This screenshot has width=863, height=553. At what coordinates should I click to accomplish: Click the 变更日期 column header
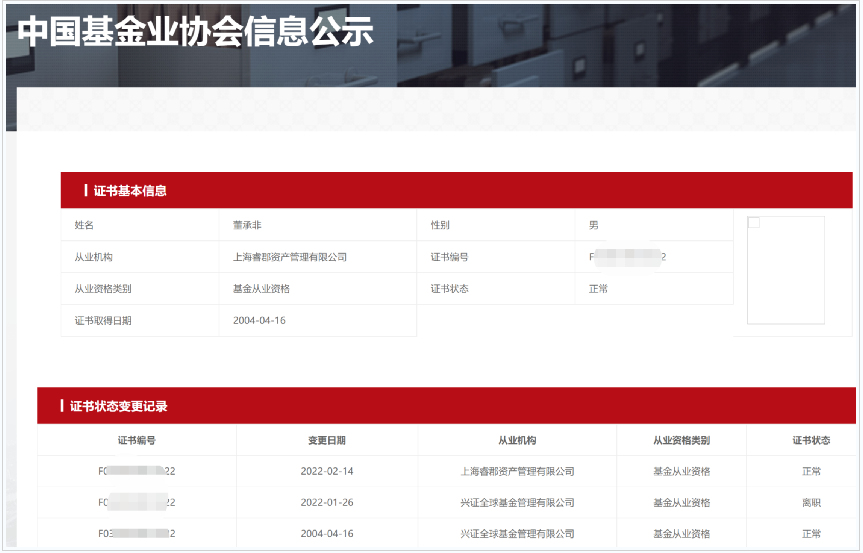coord(327,440)
